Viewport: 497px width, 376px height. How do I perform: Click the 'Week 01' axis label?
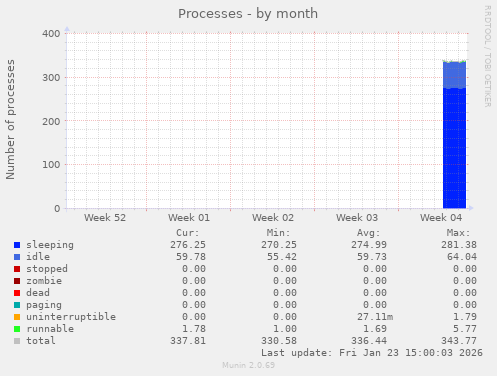click(189, 218)
